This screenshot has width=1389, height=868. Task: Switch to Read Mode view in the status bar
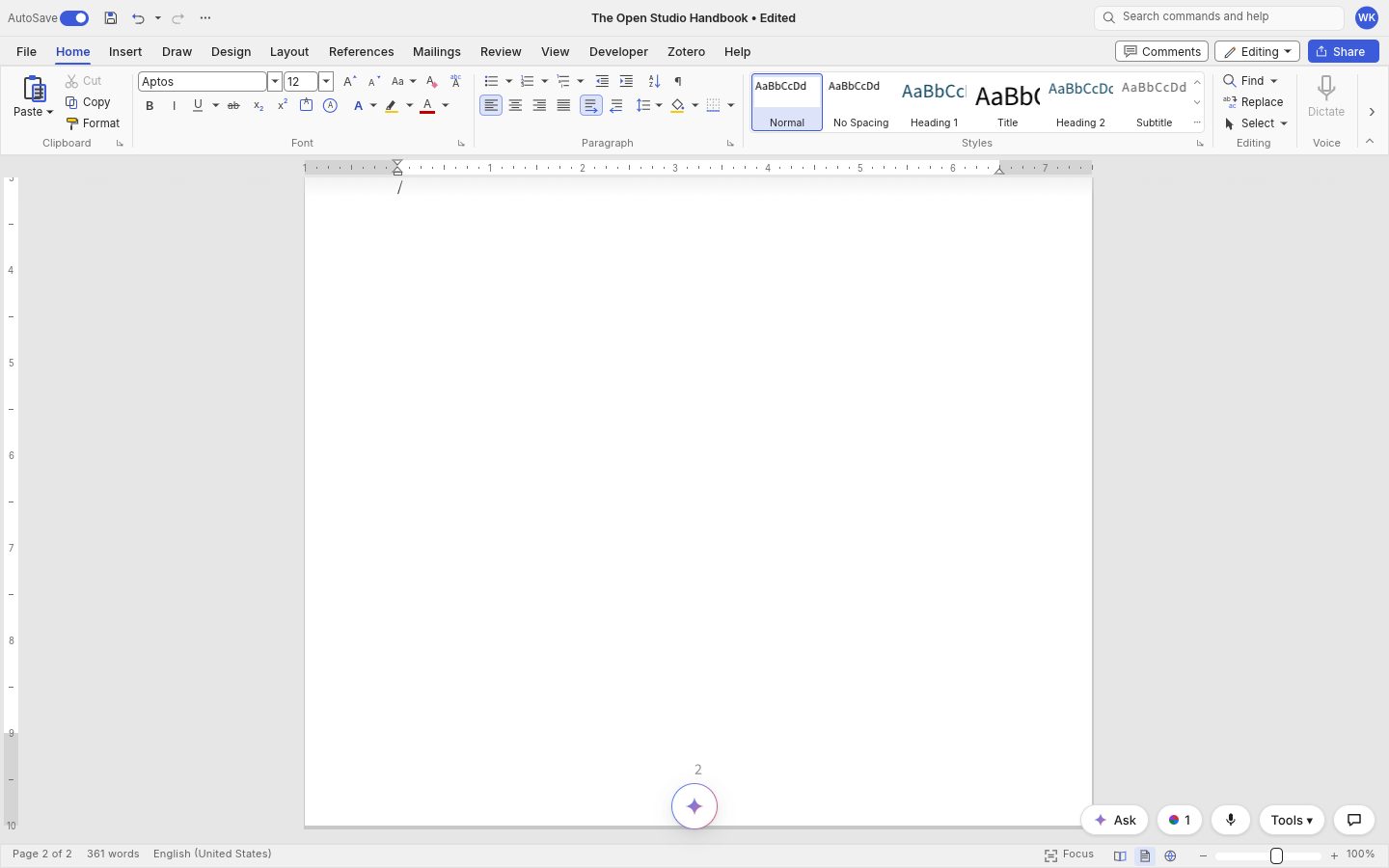click(x=1120, y=855)
